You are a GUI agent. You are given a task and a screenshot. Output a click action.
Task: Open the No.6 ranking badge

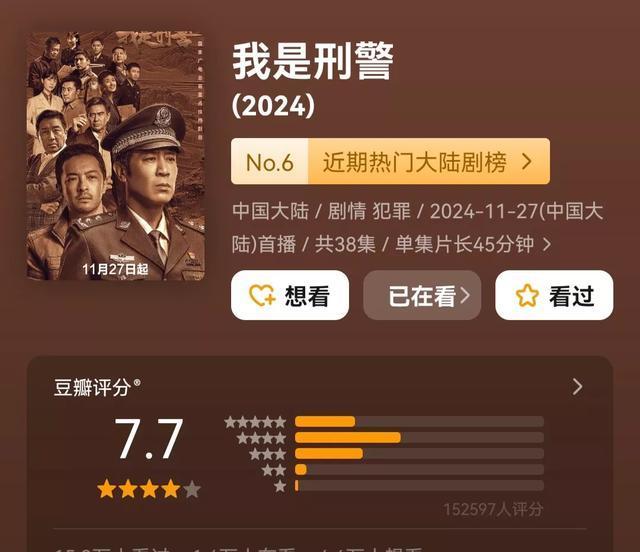(270, 162)
